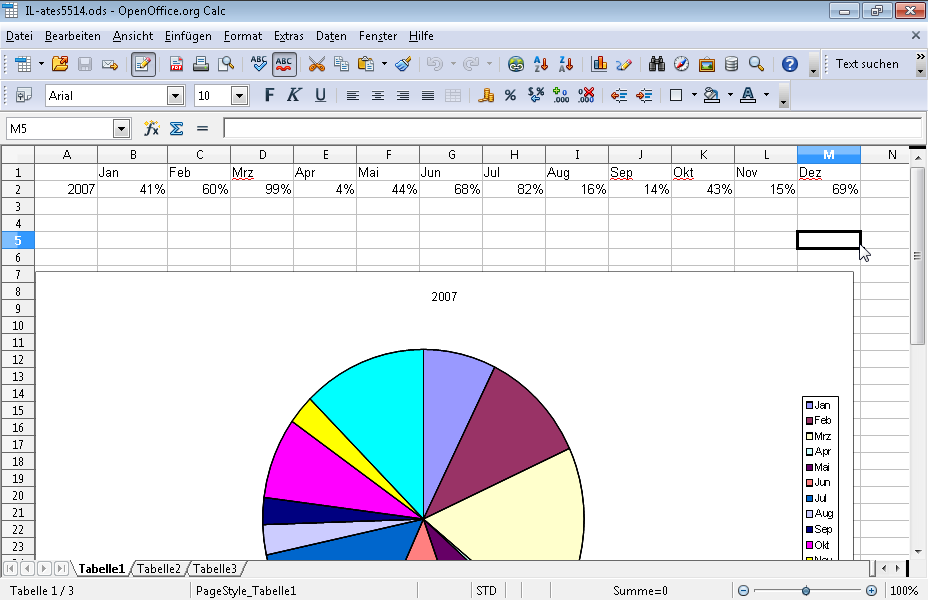This screenshot has height=600, width=928.
Task: Click the New spreadsheet icon
Action: coord(23,64)
